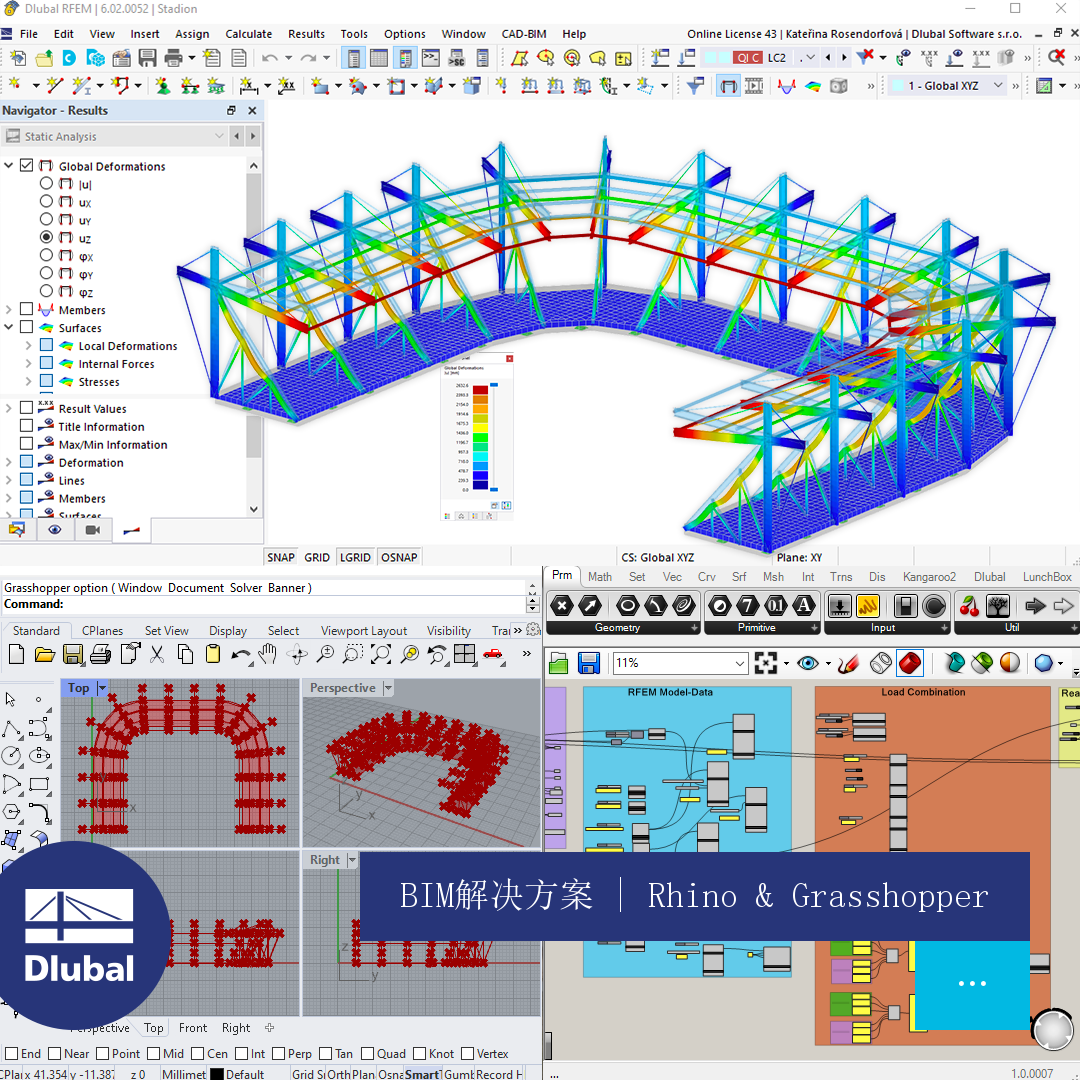Image resolution: width=1080 pixels, height=1080 pixels.
Task: Expand the Result Values node
Action: tap(8, 408)
